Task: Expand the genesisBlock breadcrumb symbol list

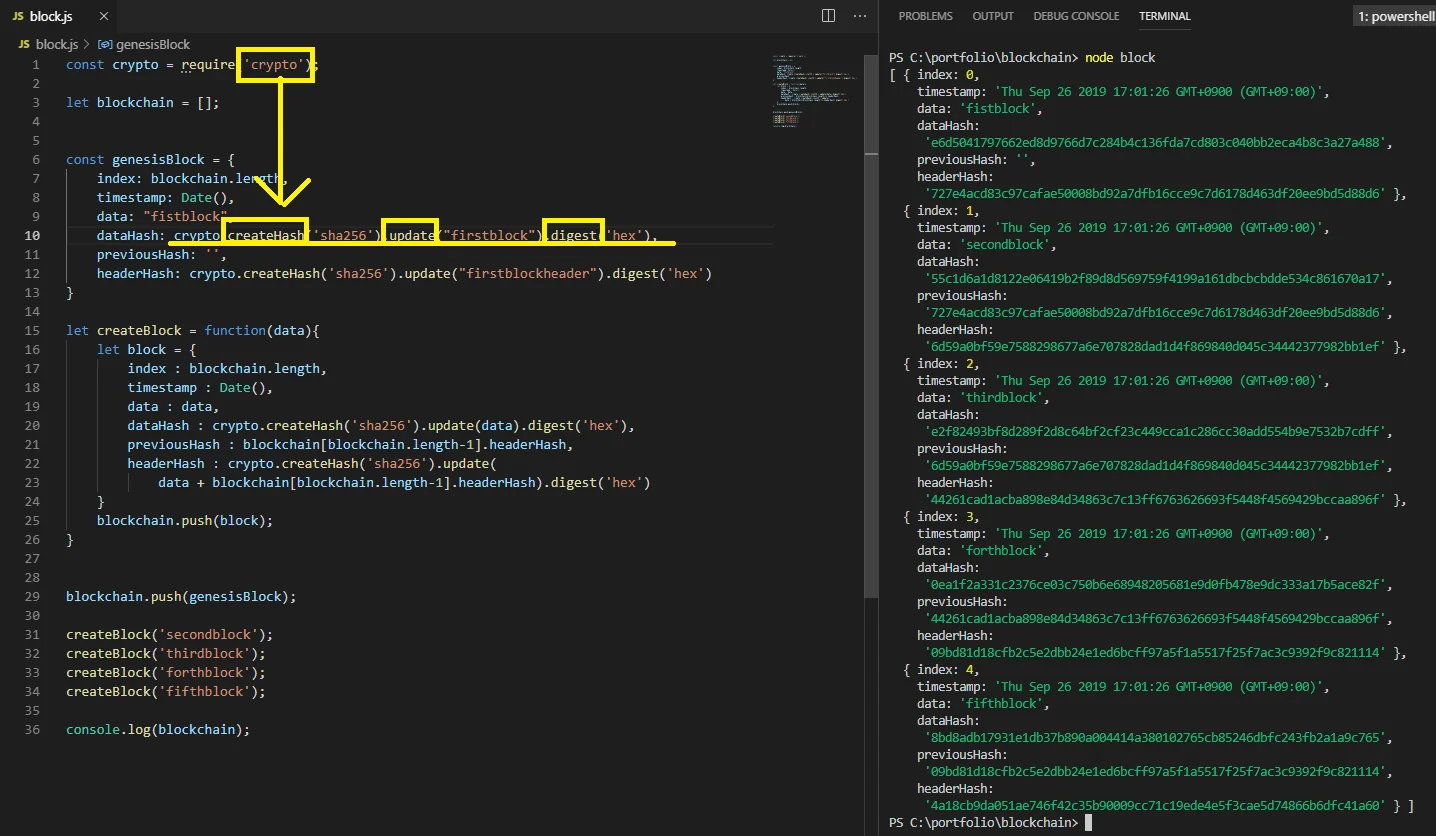Action: 152,45
